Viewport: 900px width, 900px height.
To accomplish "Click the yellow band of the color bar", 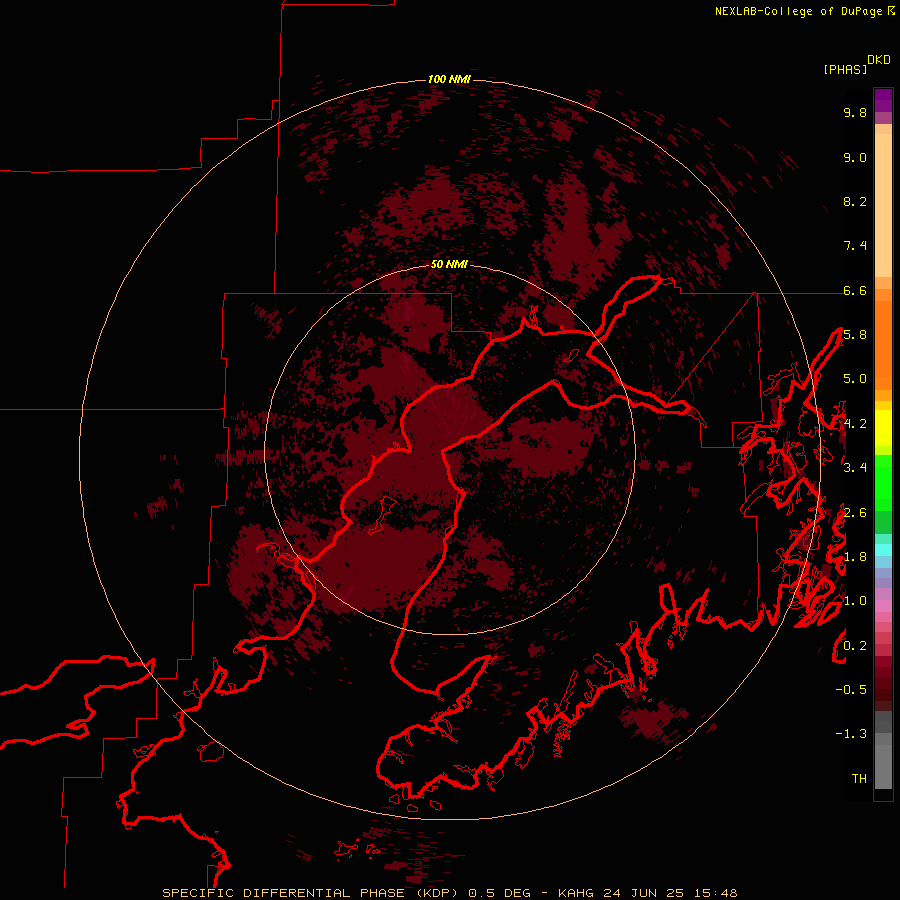I will 883,428.
